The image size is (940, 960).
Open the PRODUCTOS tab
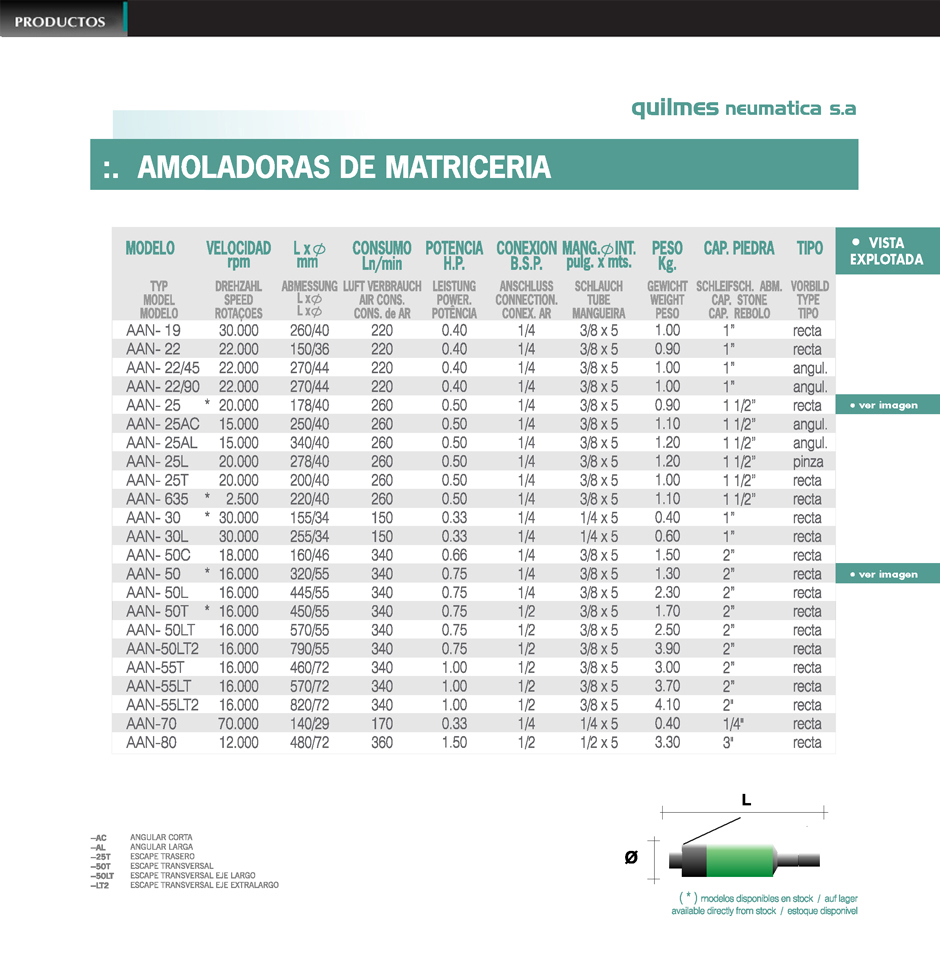tap(61, 21)
